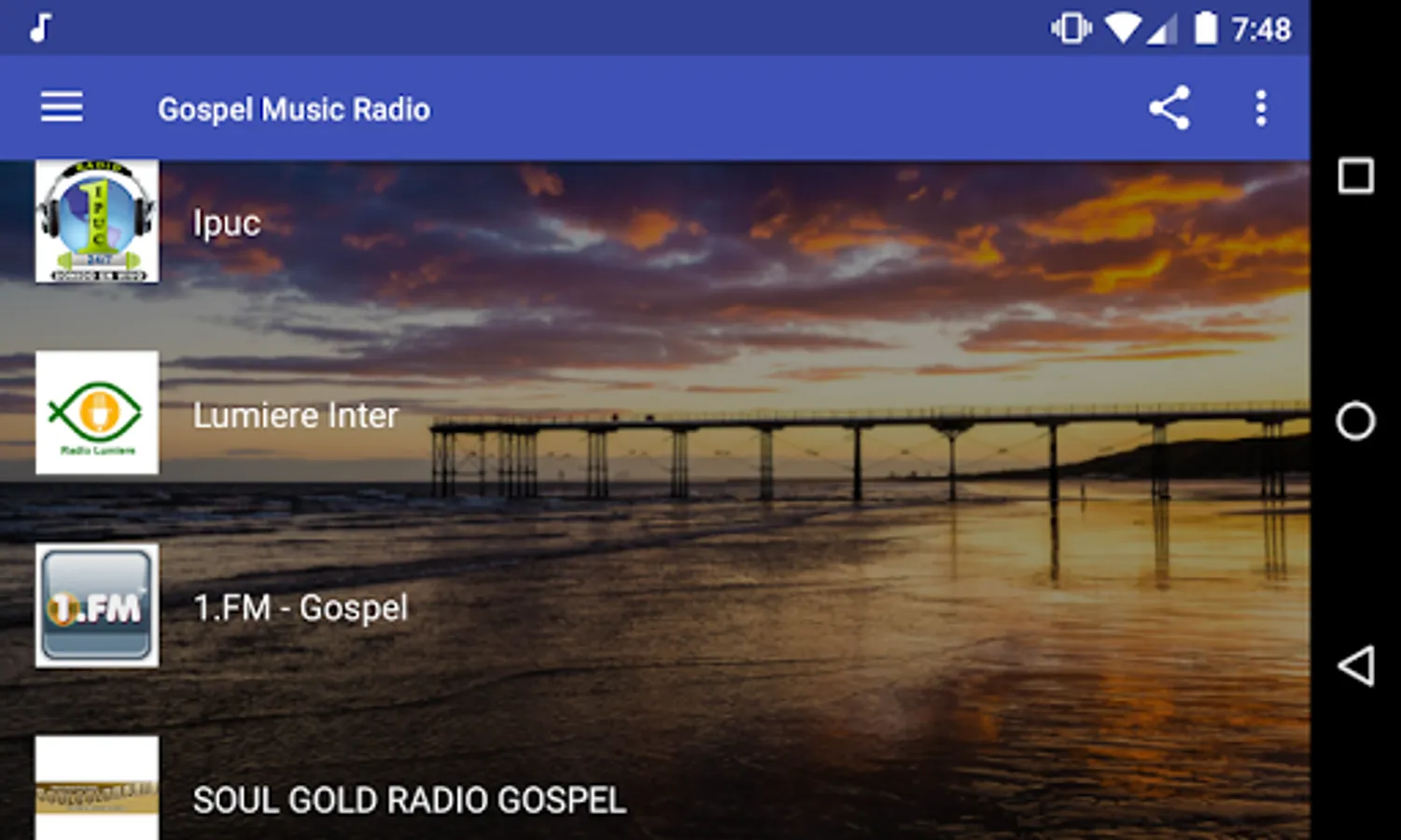Tap the Wi-Fi status icon
The image size is (1401, 840).
click(x=1123, y=29)
